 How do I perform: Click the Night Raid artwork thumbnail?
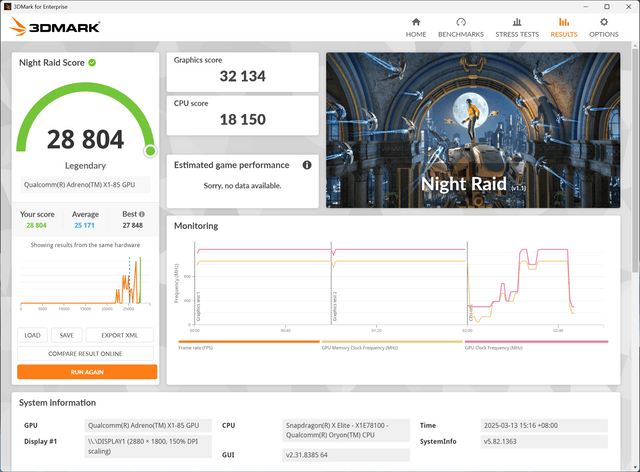coord(473,130)
